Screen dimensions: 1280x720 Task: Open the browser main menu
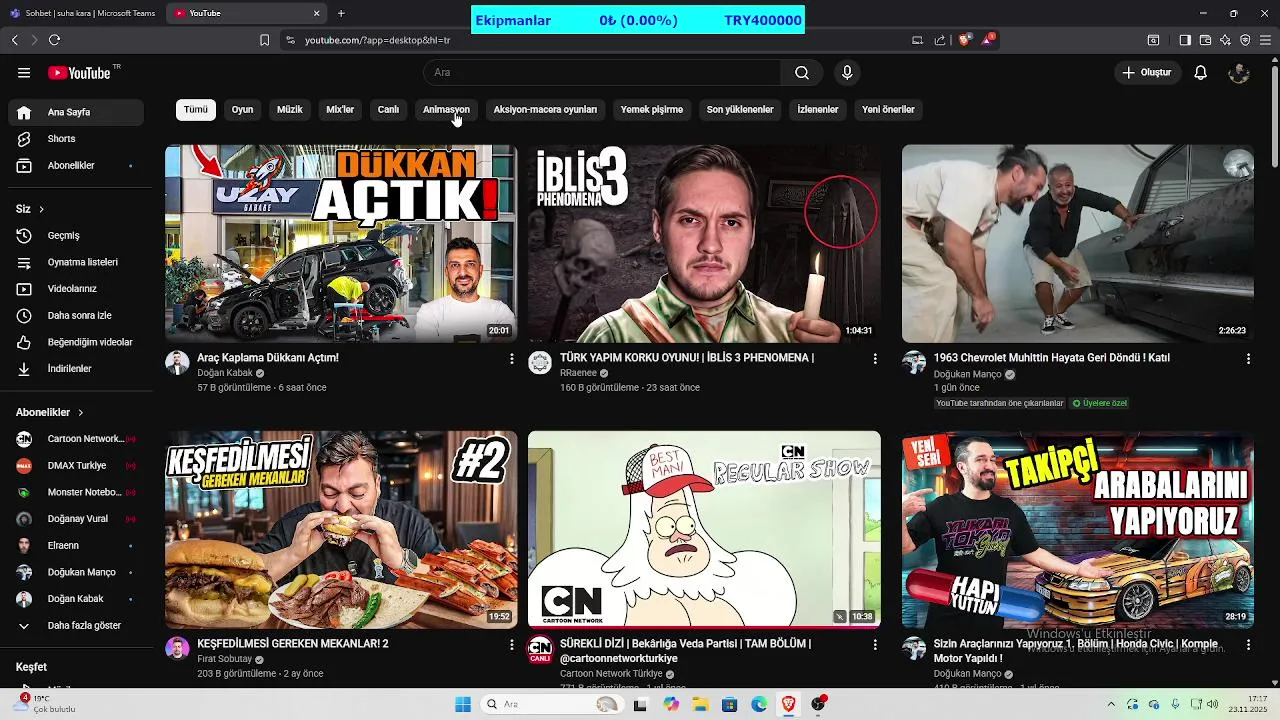coord(1266,40)
